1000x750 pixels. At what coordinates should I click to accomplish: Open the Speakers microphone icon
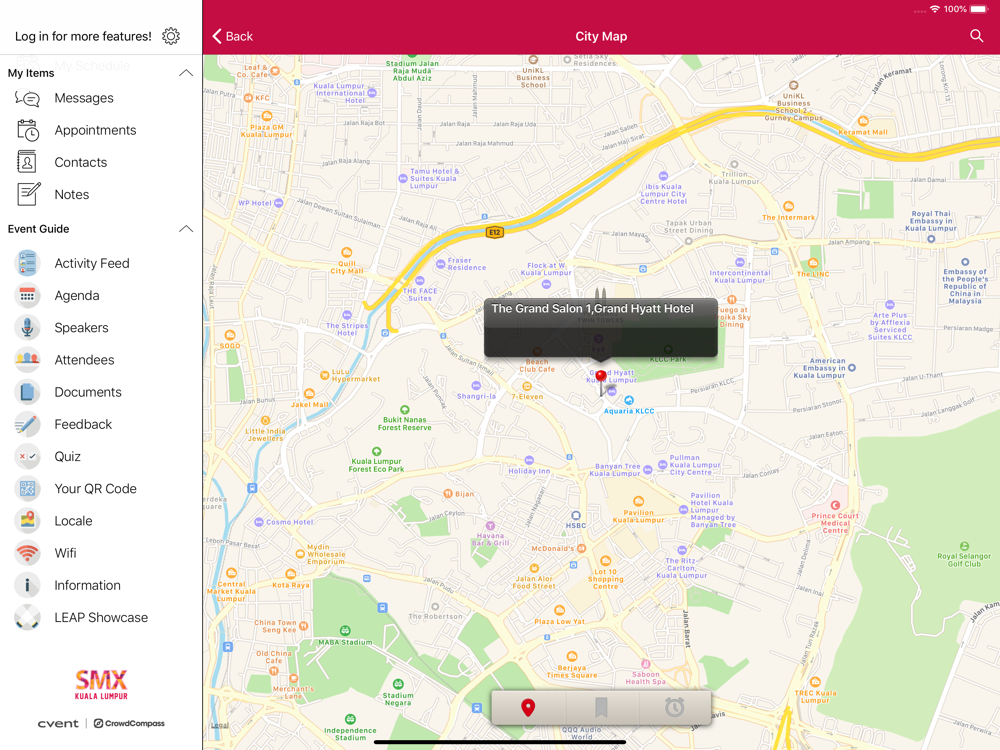(x=27, y=328)
